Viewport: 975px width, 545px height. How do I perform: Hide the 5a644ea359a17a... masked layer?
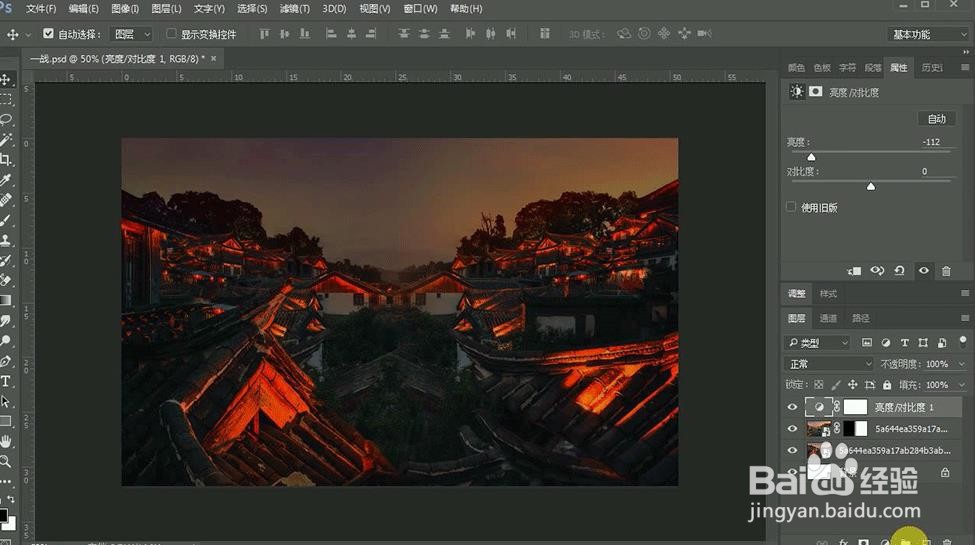point(792,429)
